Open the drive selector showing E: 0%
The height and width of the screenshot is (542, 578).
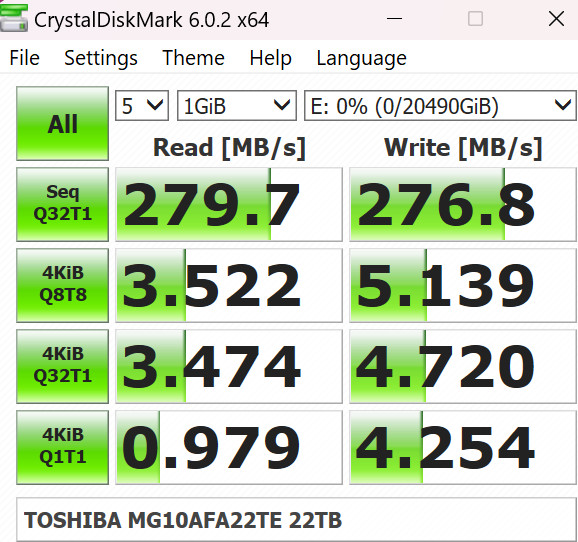(x=440, y=105)
